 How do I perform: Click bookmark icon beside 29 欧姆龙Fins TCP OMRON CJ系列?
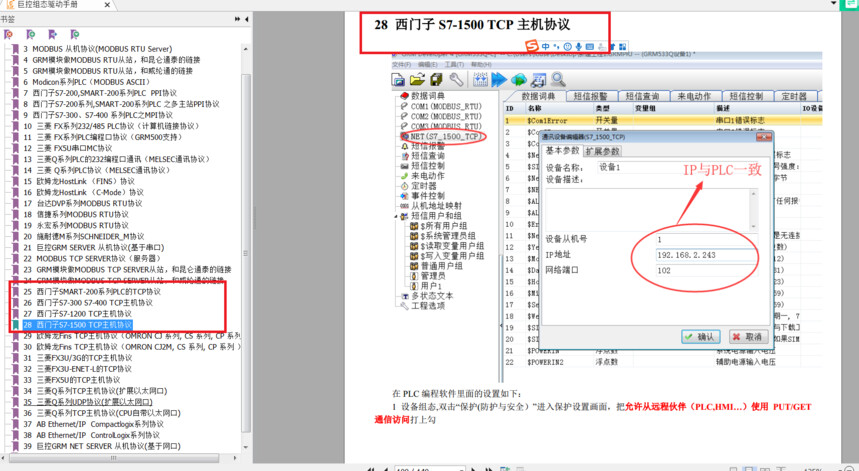tap(15, 336)
